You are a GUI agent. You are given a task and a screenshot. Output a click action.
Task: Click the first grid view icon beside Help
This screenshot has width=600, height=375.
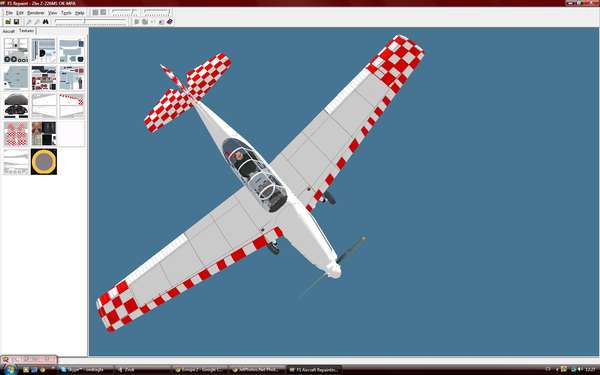[95, 13]
